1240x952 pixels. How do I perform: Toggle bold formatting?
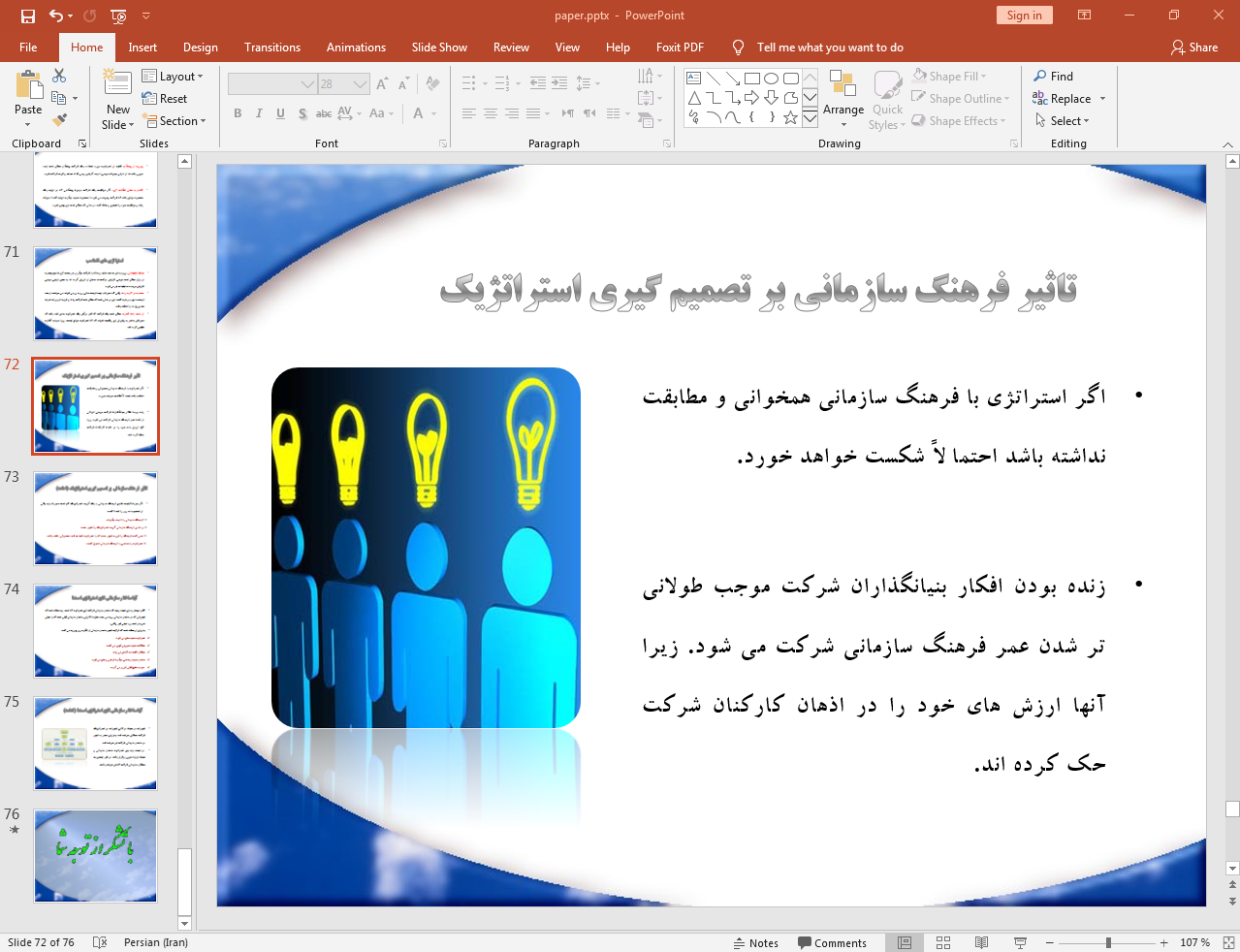tap(238, 113)
